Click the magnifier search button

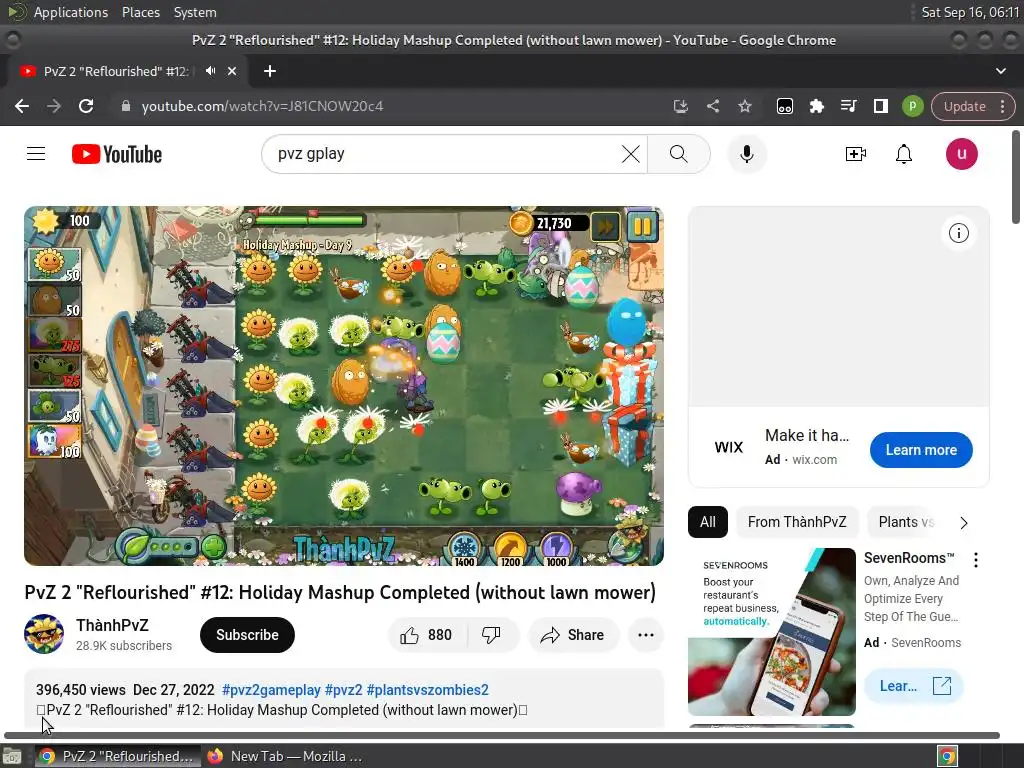(x=679, y=154)
